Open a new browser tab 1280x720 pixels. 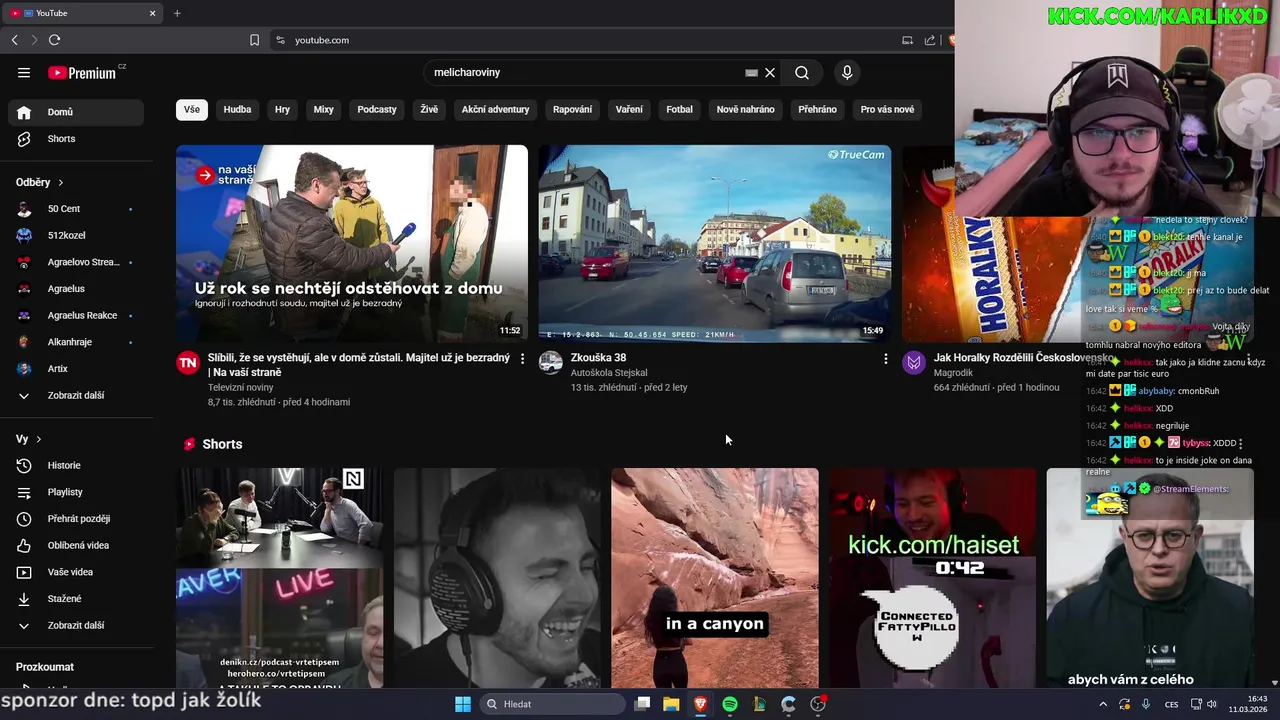[177, 13]
